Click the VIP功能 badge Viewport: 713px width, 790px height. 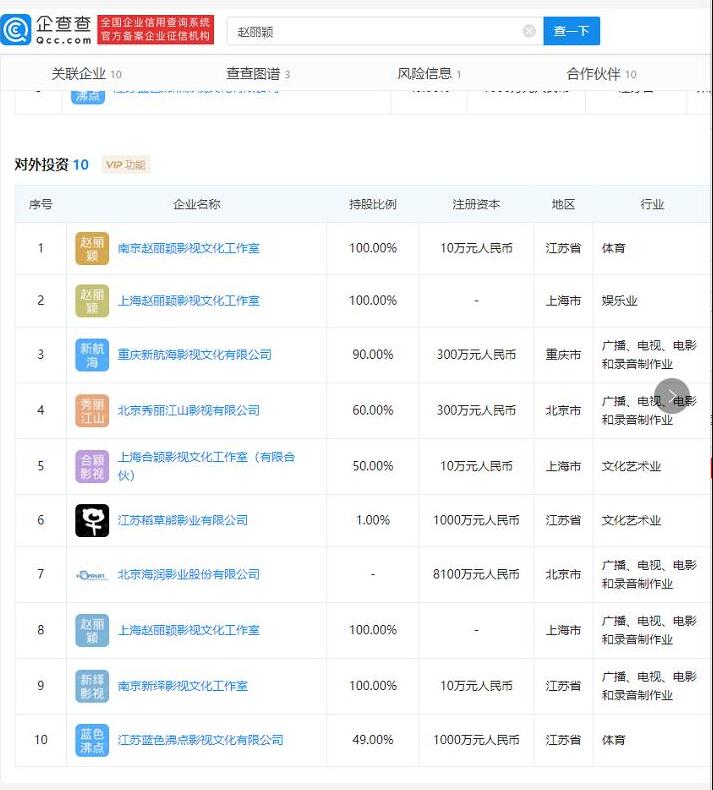click(x=125, y=165)
